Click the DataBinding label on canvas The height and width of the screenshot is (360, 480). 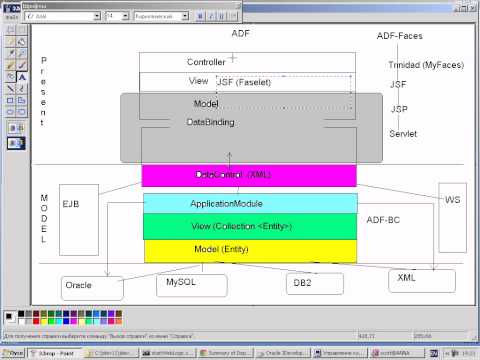point(210,122)
